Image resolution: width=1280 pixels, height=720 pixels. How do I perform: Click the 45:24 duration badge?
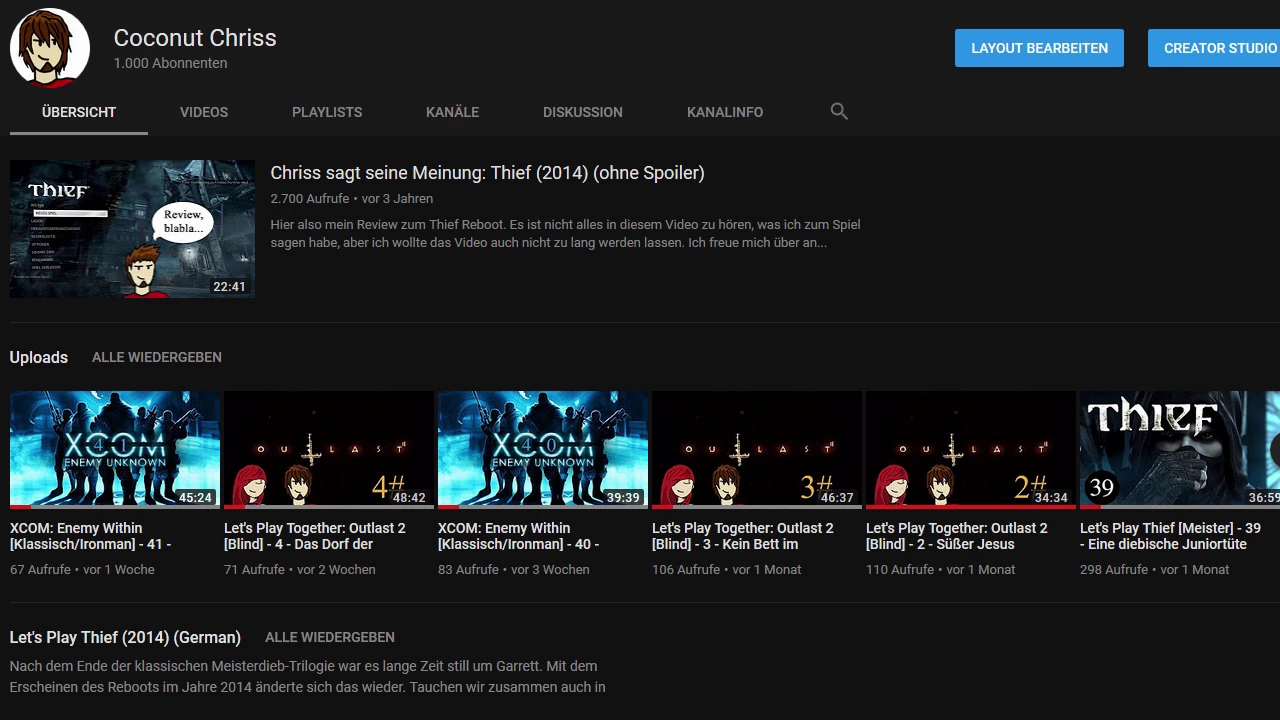coord(196,497)
